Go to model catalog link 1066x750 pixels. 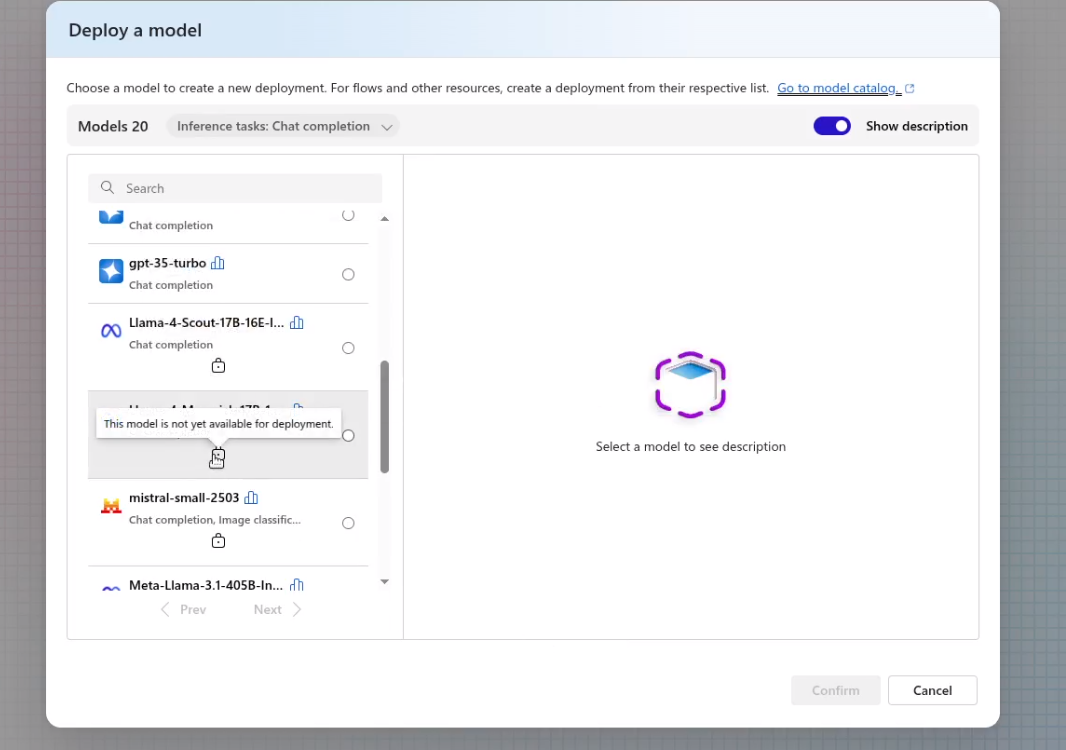[x=839, y=88]
